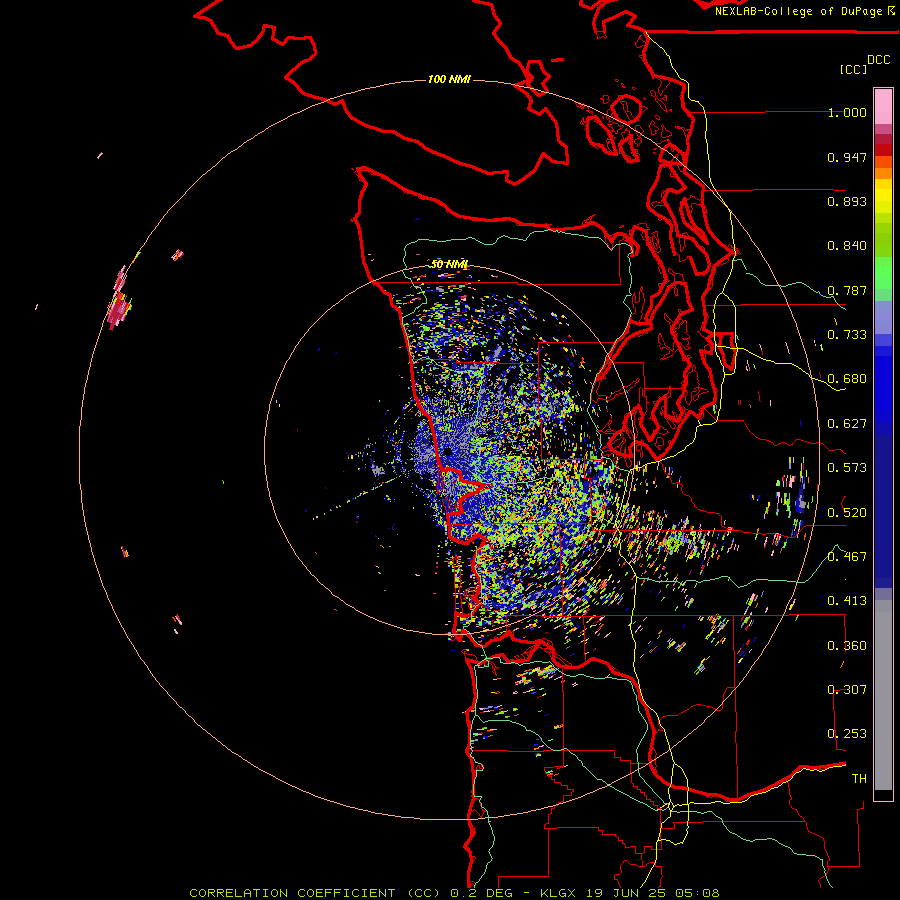900x900 pixels.
Task: Click the 0.413 color scale value
Action: [847, 601]
